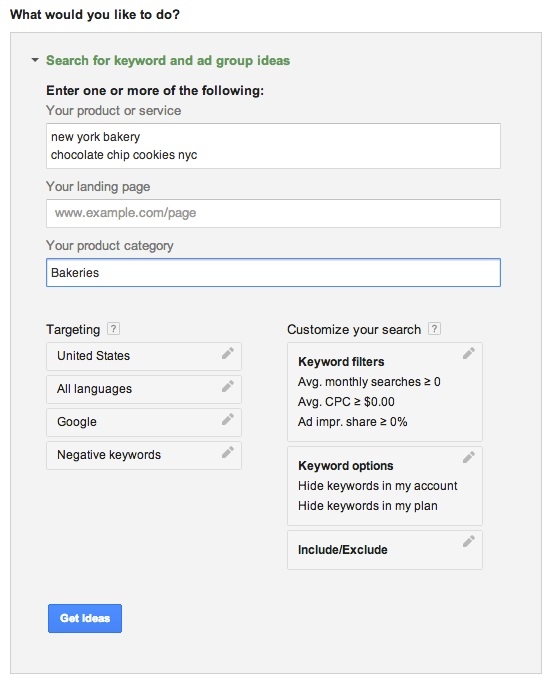Open the Keyword filters panel

(x=385, y=392)
